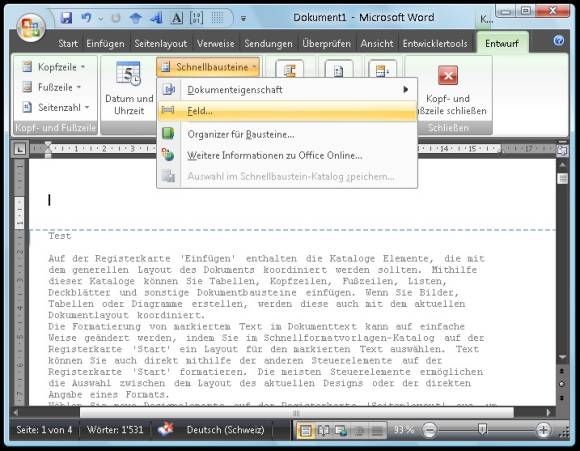This screenshot has width=580, height=451.
Task: Switch to Full Screen Reading view
Action: click(323, 430)
